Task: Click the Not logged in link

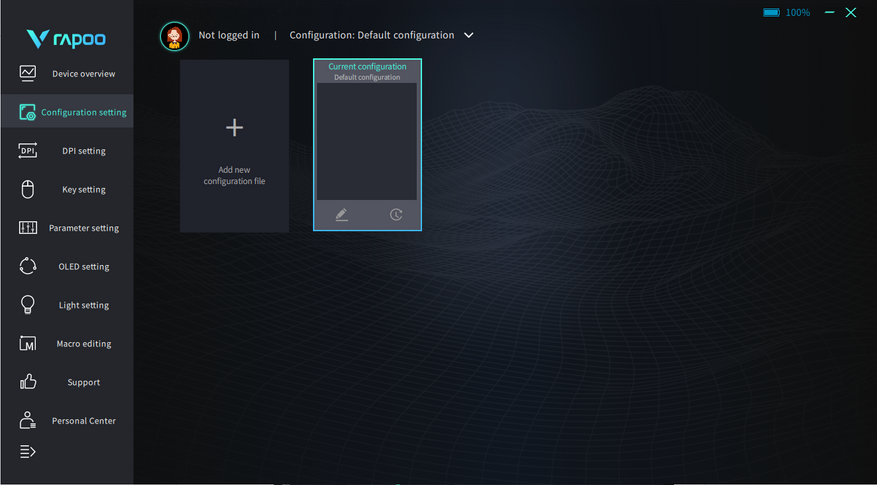Action: click(229, 35)
